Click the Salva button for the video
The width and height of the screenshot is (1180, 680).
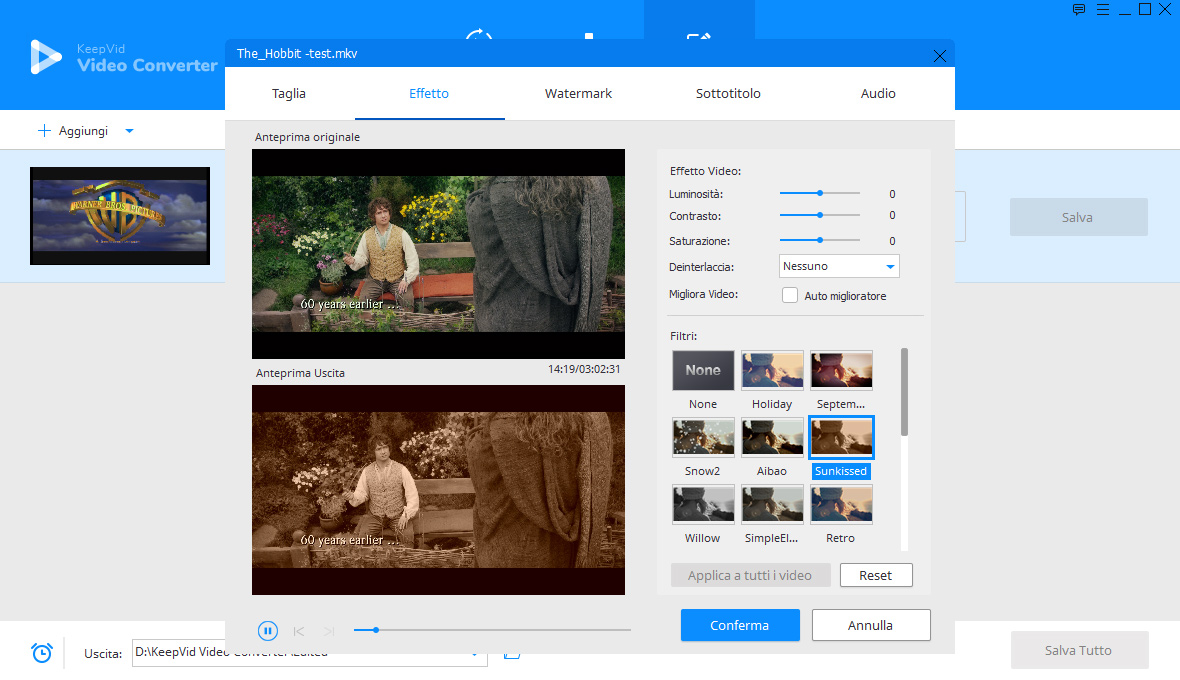pyautogui.click(x=1078, y=217)
